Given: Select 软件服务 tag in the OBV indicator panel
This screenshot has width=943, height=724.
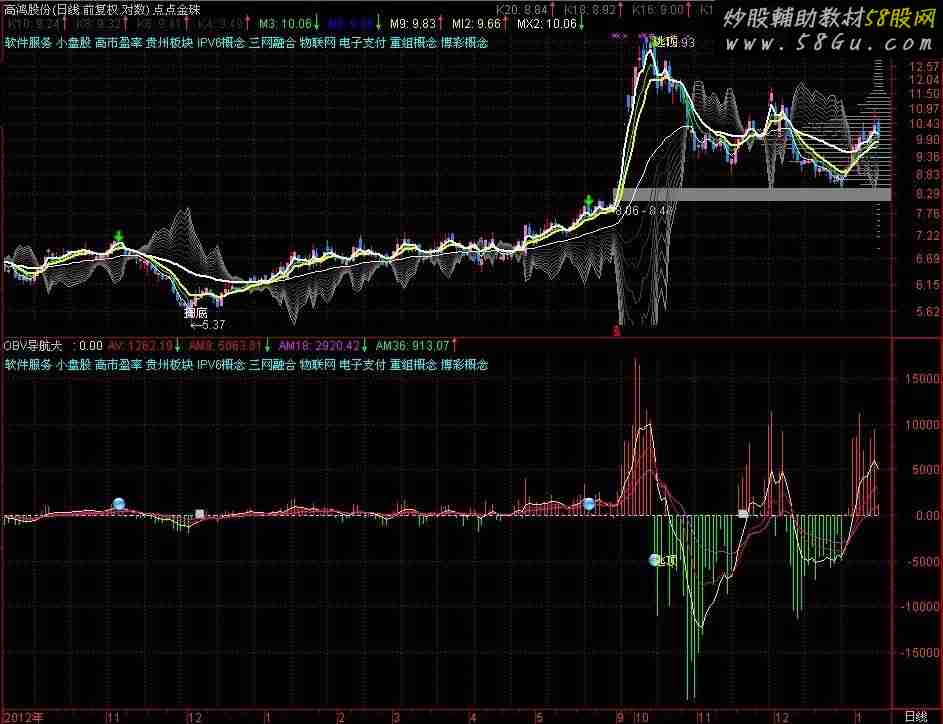Looking at the screenshot, I should pyautogui.click(x=28, y=364).
